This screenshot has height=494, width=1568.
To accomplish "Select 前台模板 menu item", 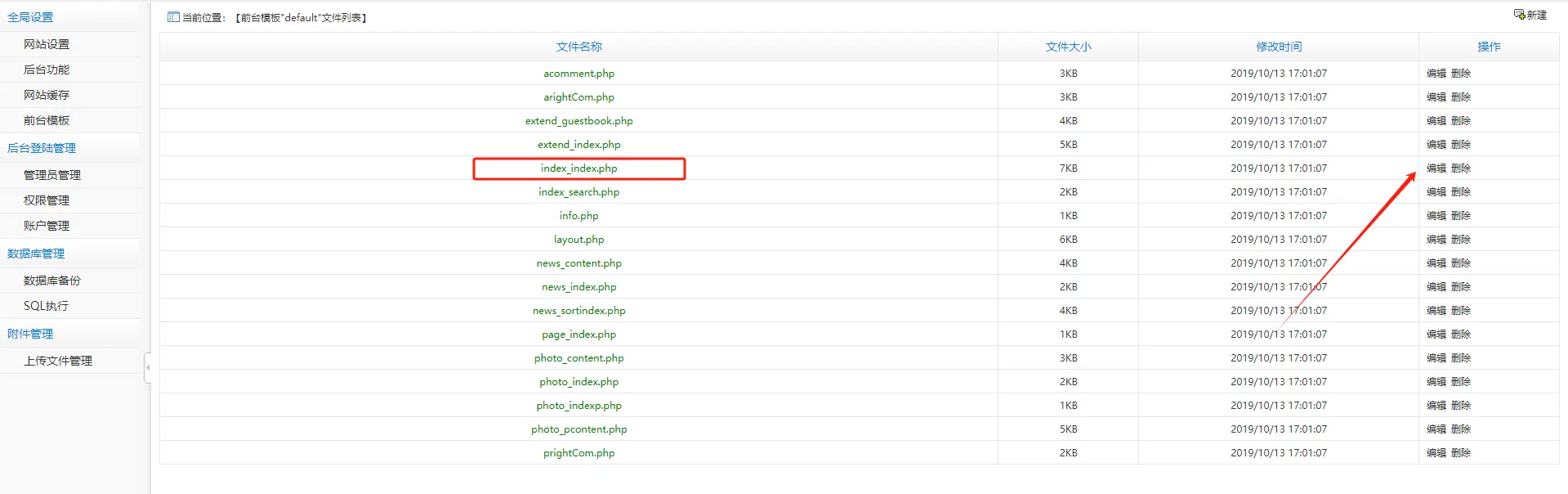I will click(47, 120).
